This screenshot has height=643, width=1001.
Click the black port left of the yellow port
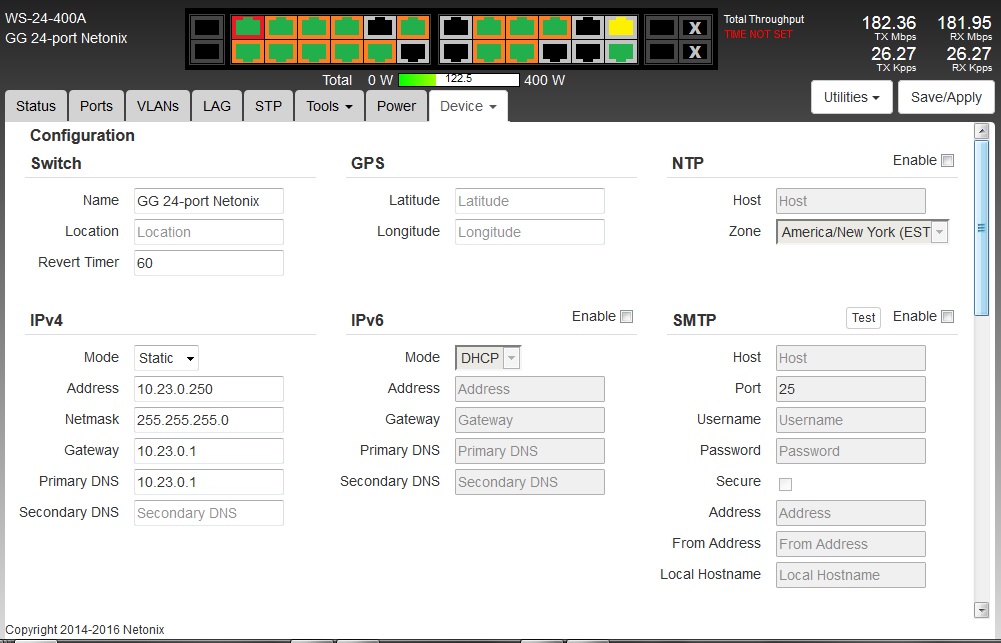[588, 27]
